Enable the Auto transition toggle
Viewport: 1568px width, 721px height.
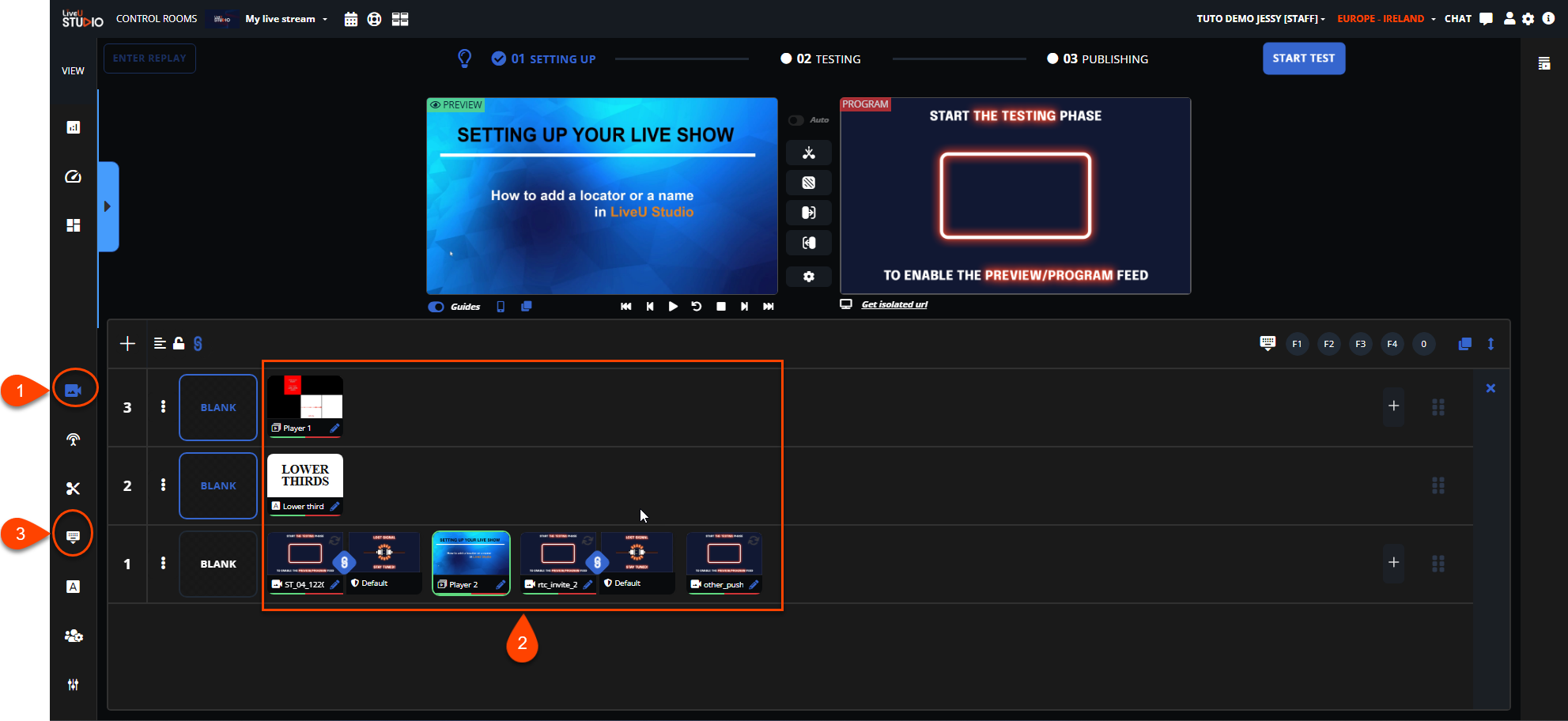[796, 120]
